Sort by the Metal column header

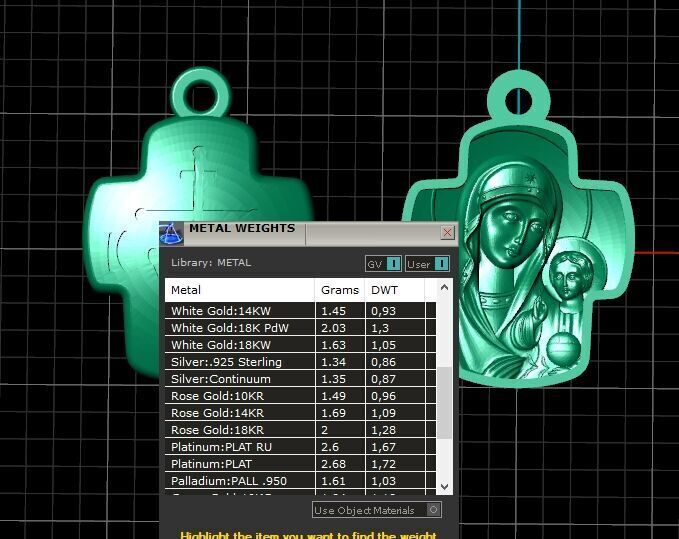[x=239, y=290]
